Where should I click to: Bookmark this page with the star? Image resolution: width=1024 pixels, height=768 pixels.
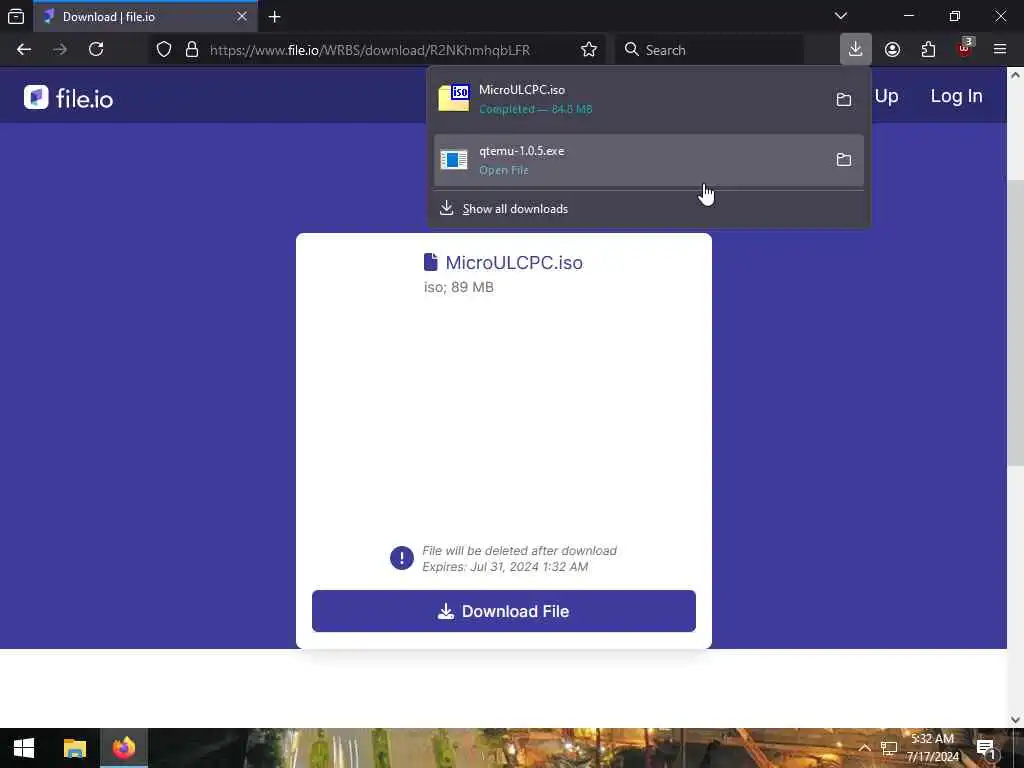[588, 50]
